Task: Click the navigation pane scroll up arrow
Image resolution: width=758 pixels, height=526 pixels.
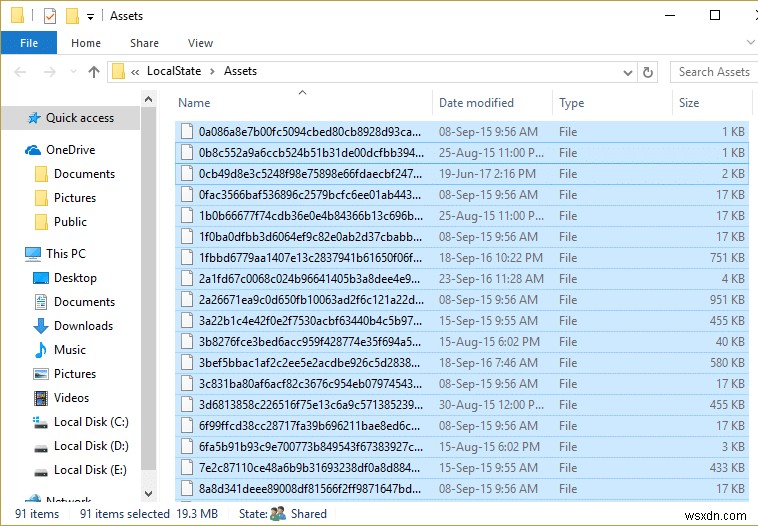Action: tap(148, 100)
